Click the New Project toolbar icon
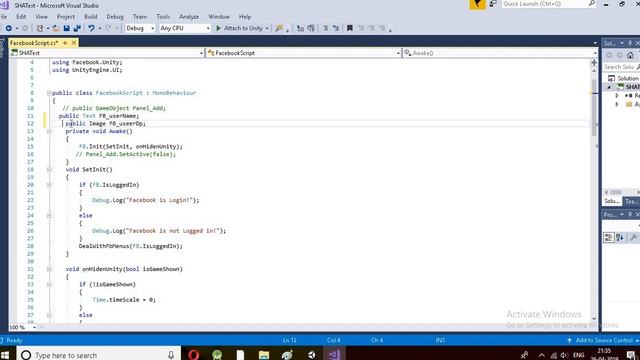640x360 pixels. coord(40,28)
